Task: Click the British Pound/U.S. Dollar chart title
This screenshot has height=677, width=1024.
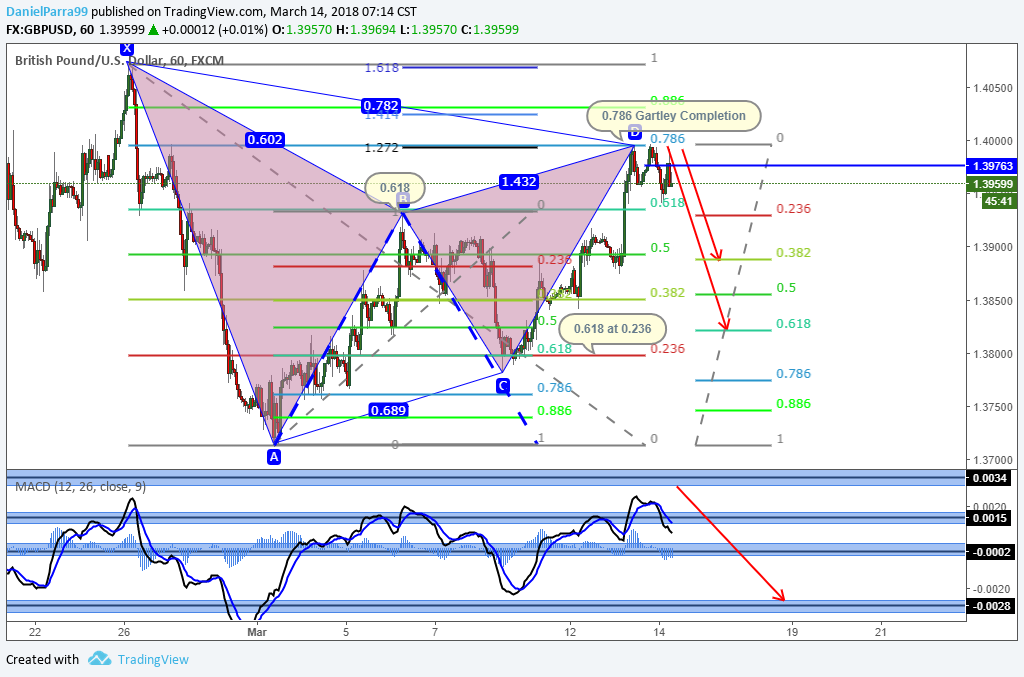Action: (x=120, y=61)
